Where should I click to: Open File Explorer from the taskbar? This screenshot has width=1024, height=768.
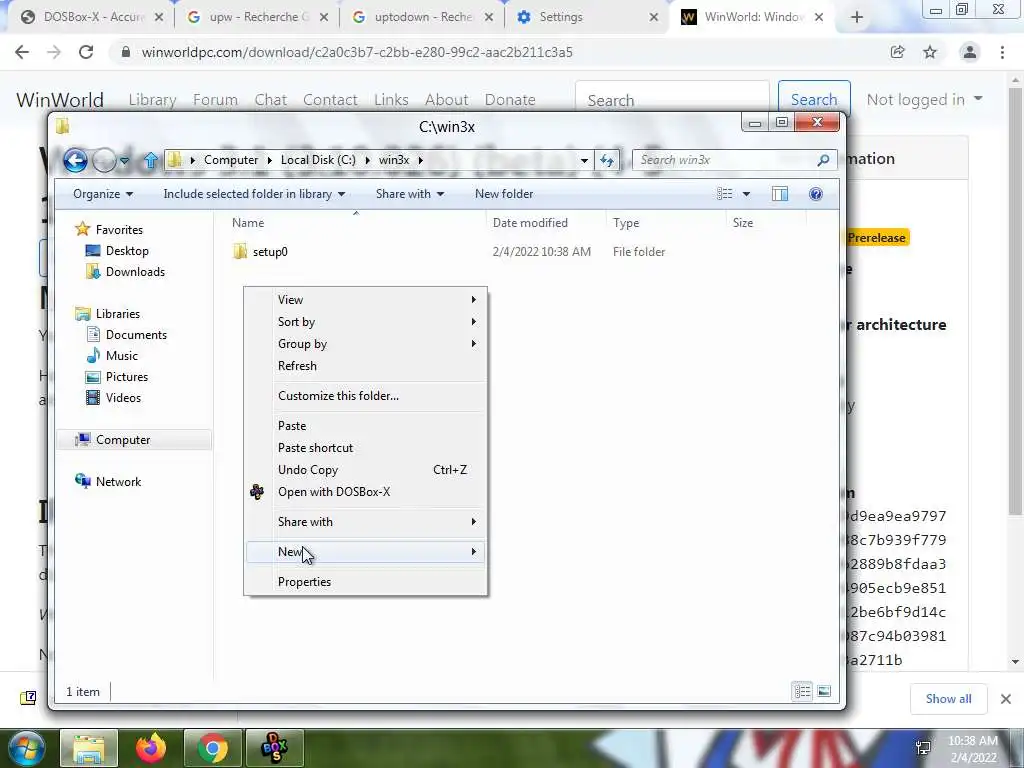click(89, 748)
